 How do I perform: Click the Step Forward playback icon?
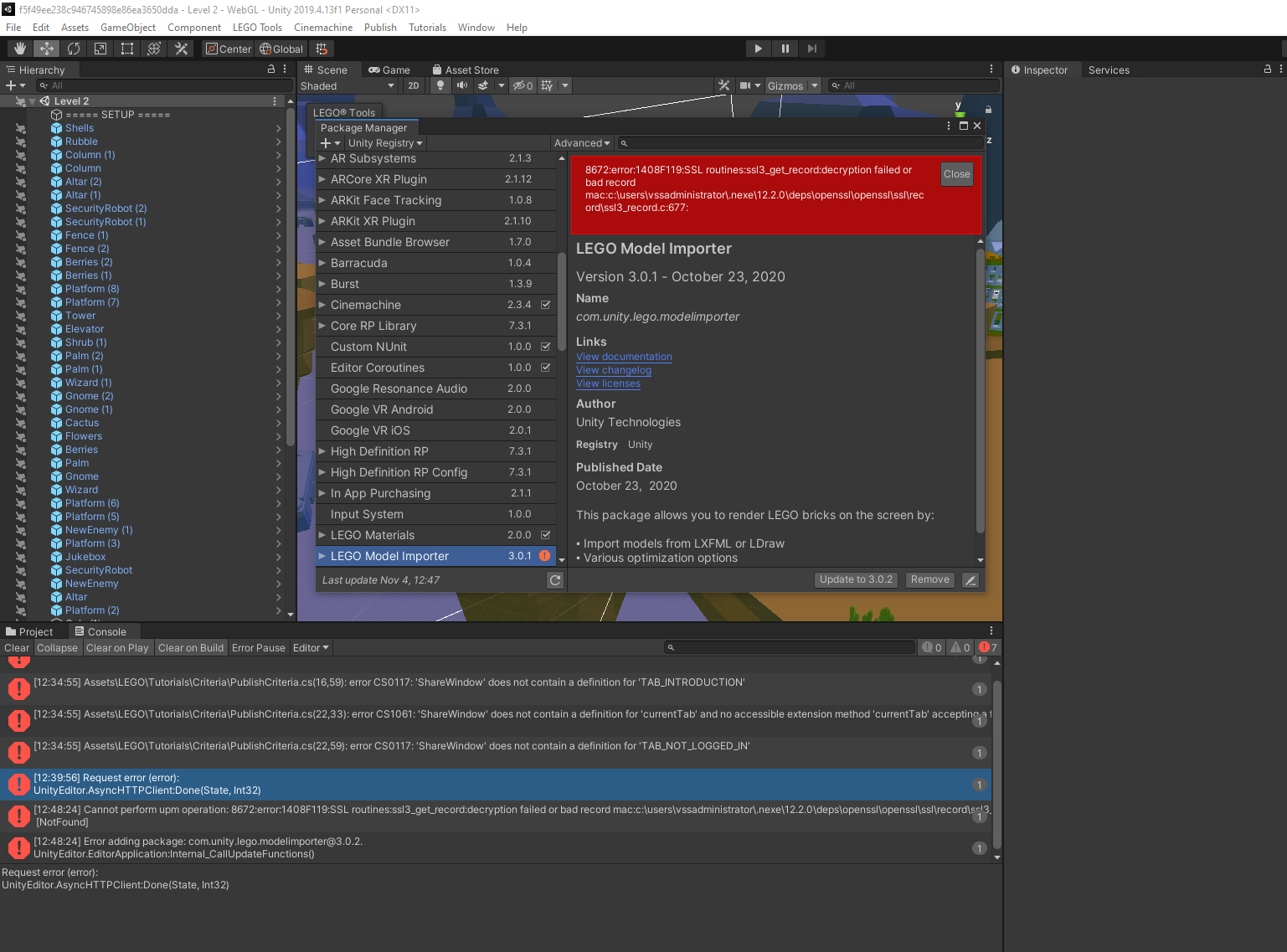811,48
